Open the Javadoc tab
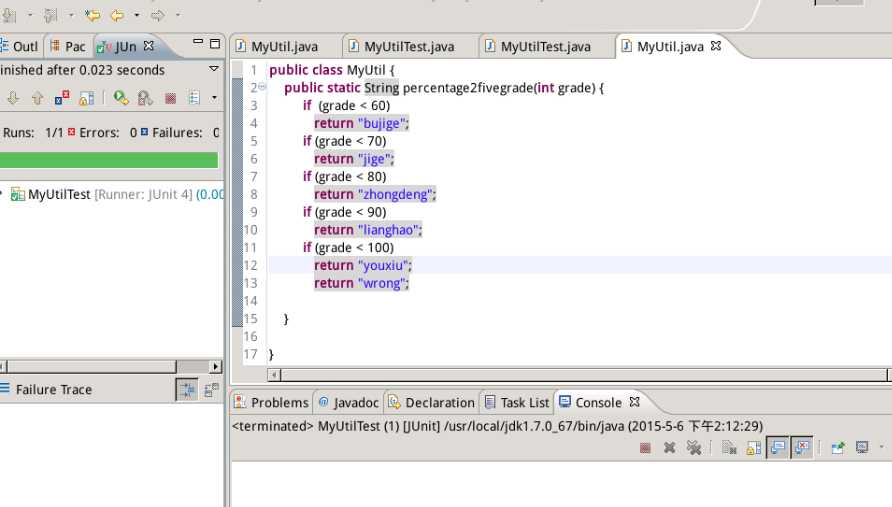The width and height of the screenshot is (892, 507). coord(348,402)
